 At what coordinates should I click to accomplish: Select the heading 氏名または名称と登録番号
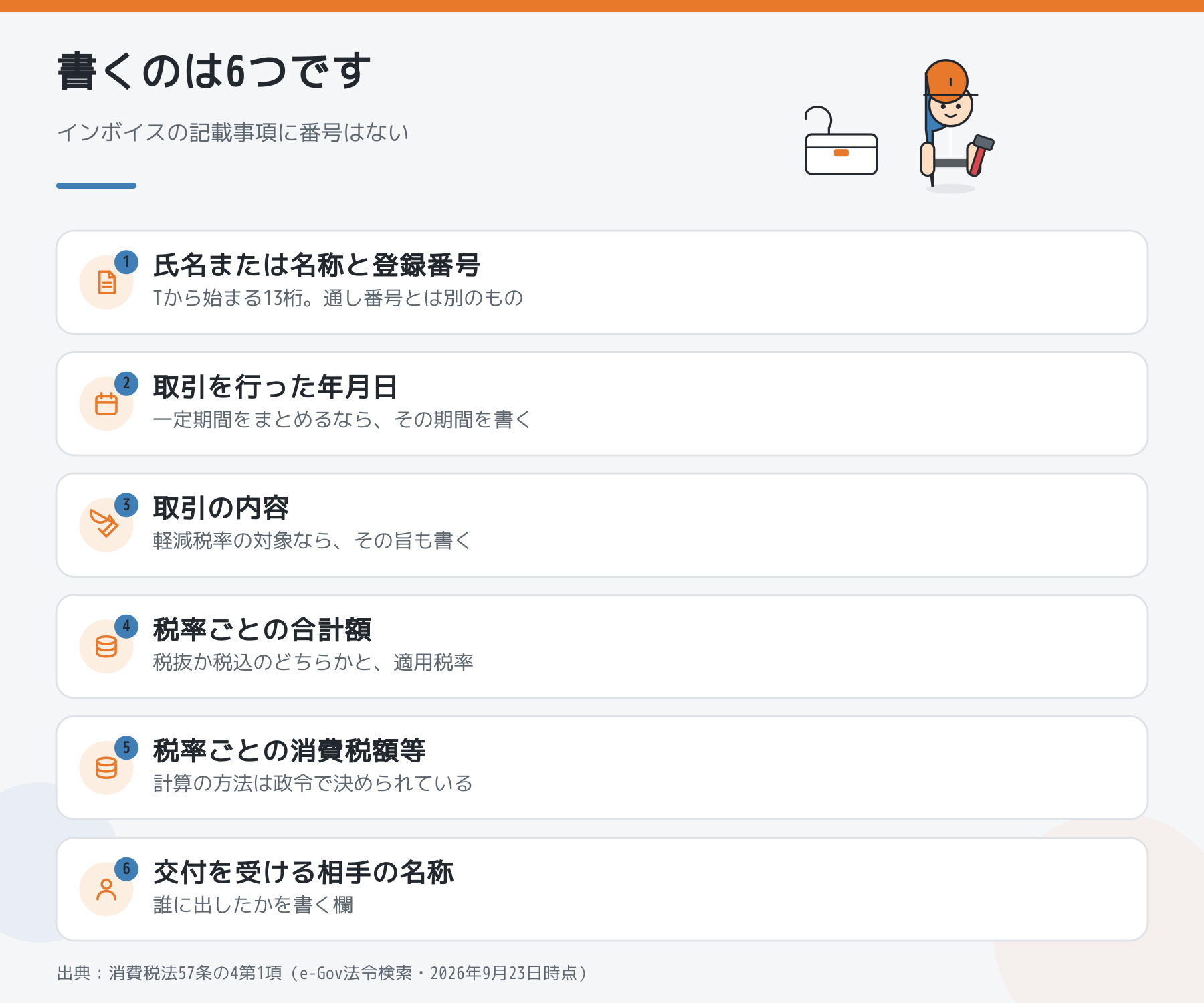(316, 265)
